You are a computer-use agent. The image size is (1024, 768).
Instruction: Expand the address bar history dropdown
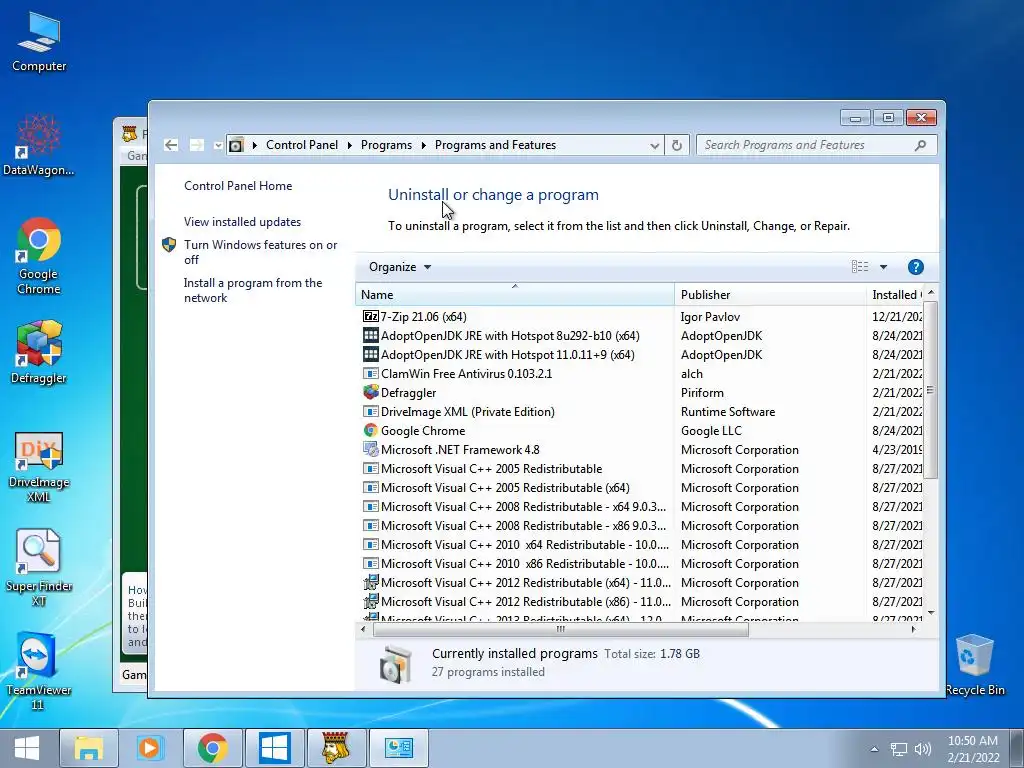(654, 146)
